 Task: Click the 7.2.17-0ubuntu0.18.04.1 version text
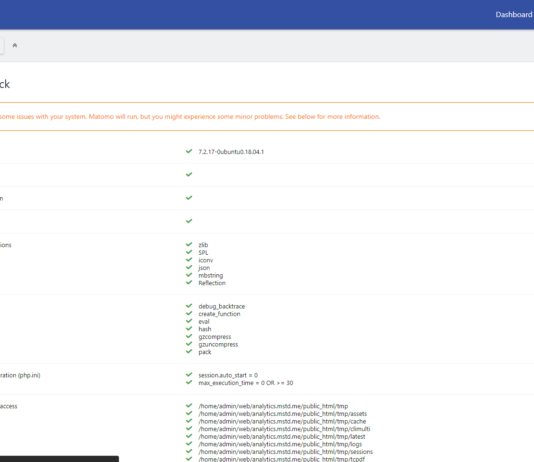(231, 152)
